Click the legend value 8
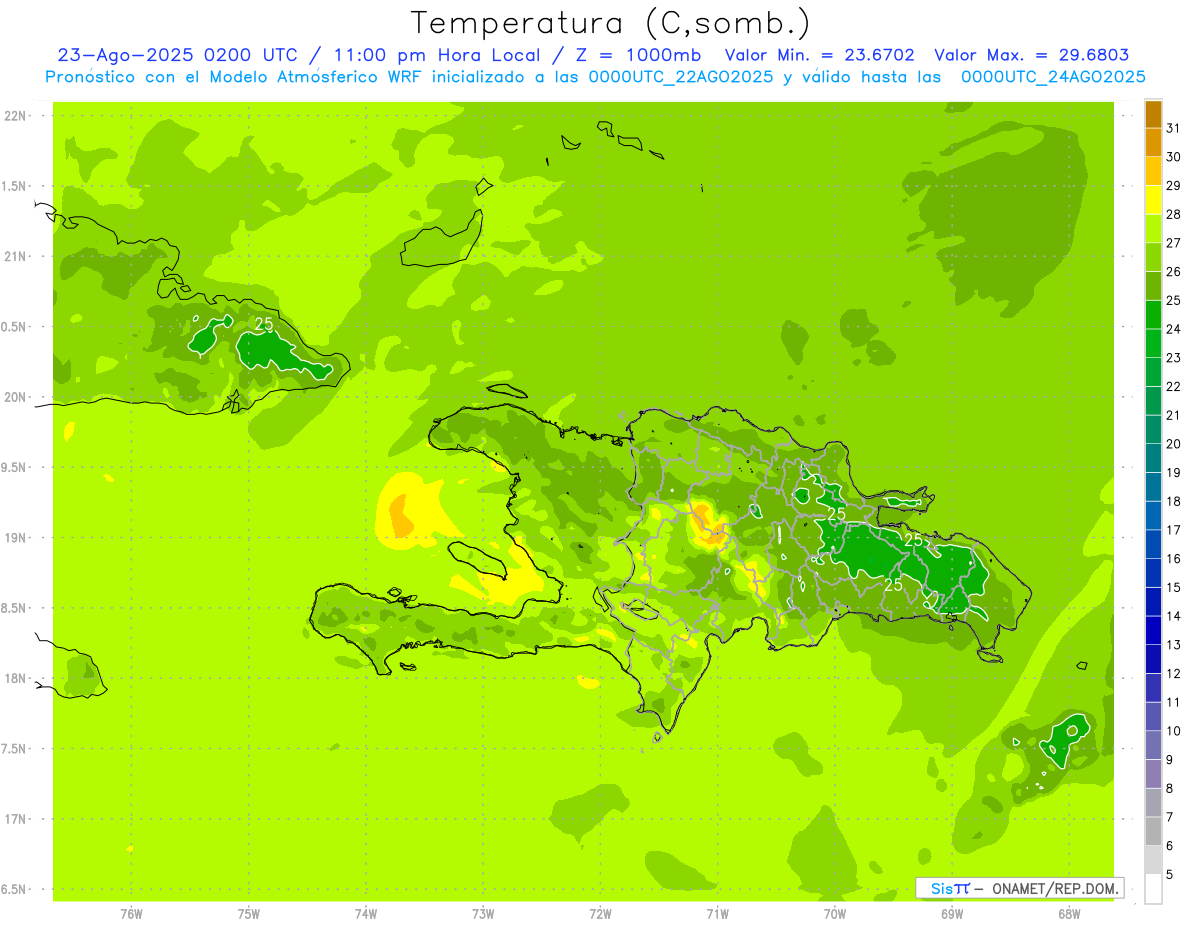This screenshot has height=927, width=1200. [x=1170, y=789]
